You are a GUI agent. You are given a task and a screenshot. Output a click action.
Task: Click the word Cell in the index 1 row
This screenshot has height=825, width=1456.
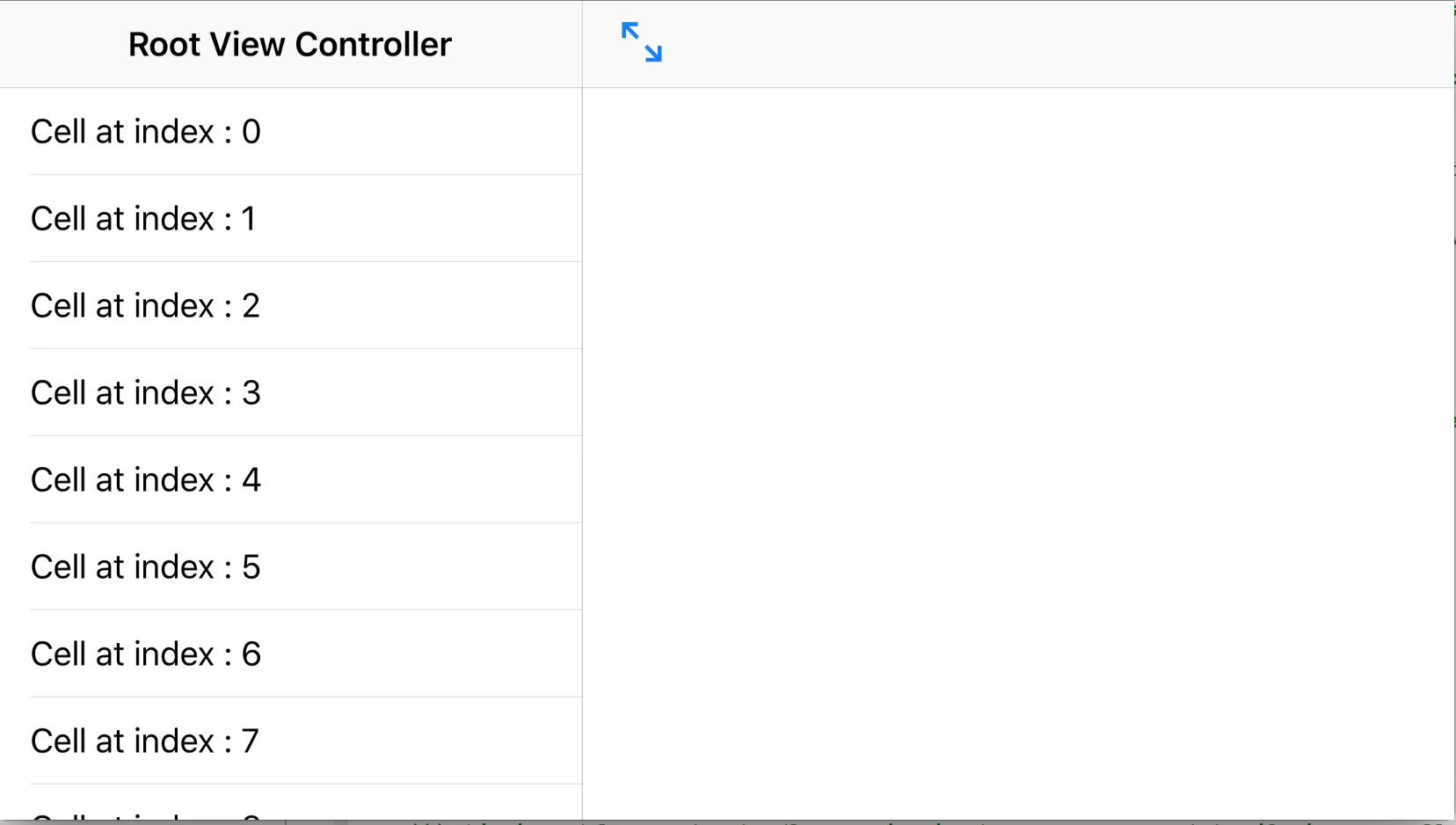point(58,219)
